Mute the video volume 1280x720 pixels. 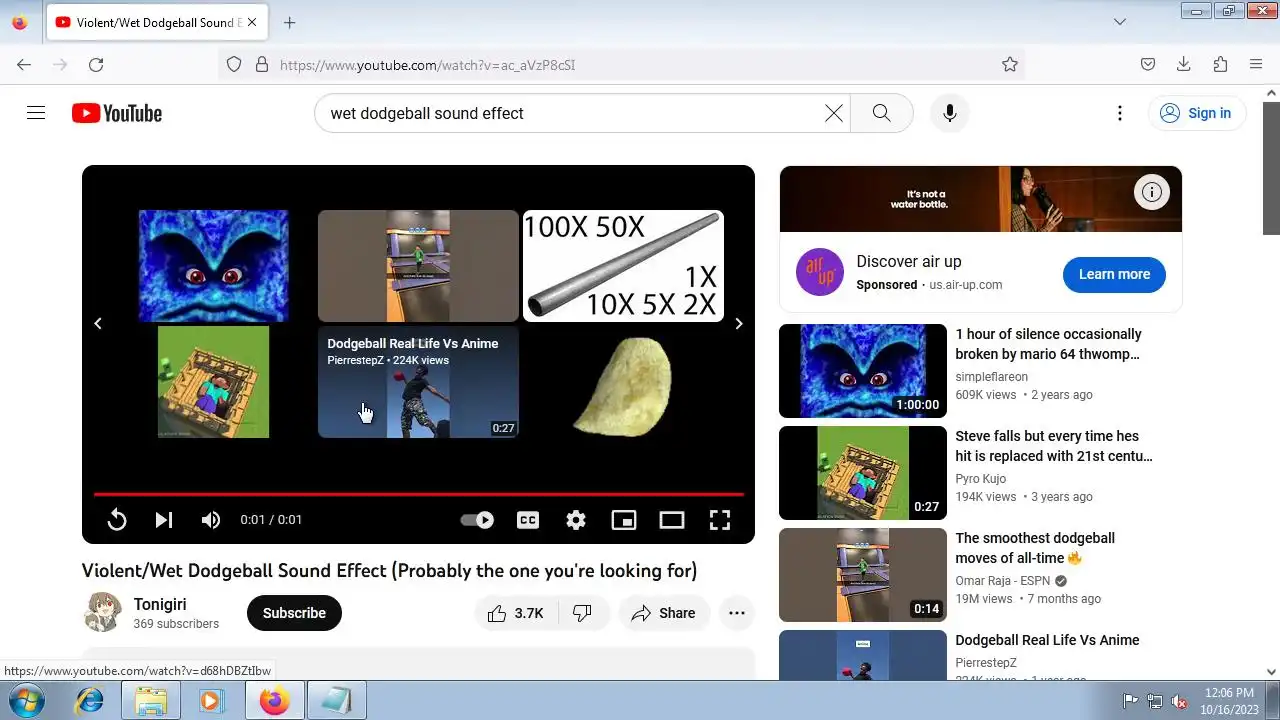point(211,520)
